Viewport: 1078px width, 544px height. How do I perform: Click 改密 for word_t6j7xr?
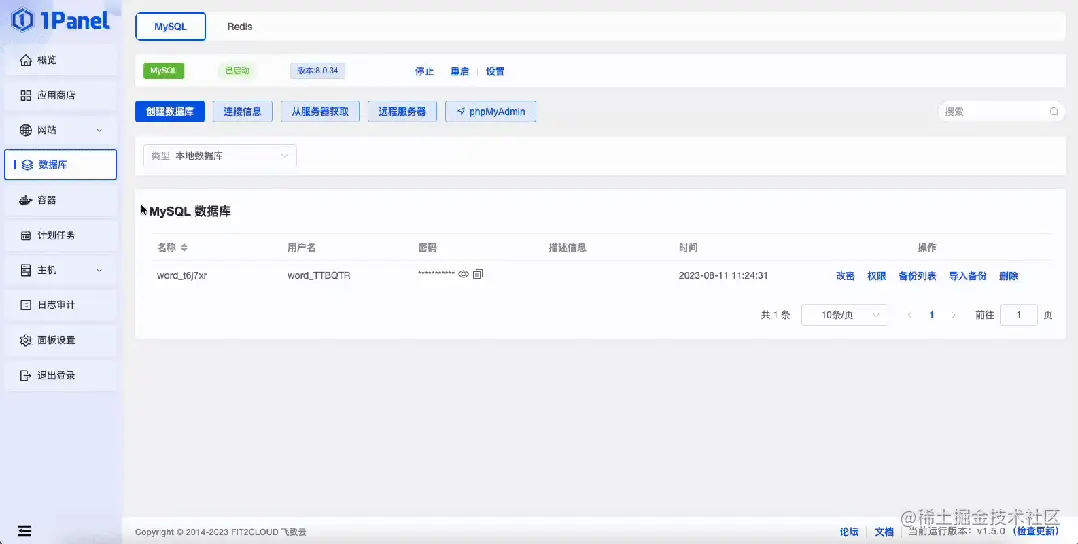(x=846, y=276)
